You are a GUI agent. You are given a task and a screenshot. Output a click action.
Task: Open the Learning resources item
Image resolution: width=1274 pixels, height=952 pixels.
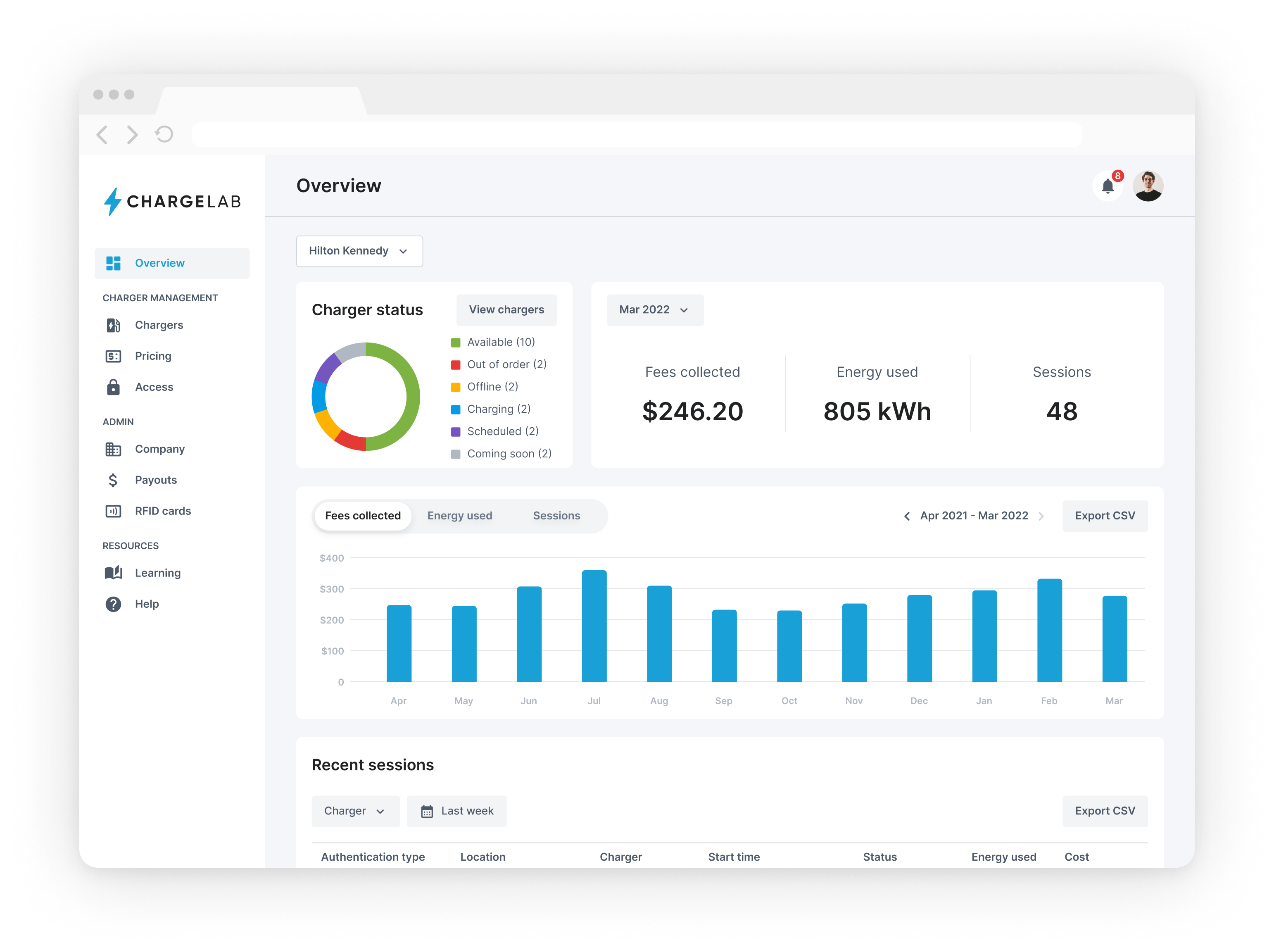click(x=157, y=573)
